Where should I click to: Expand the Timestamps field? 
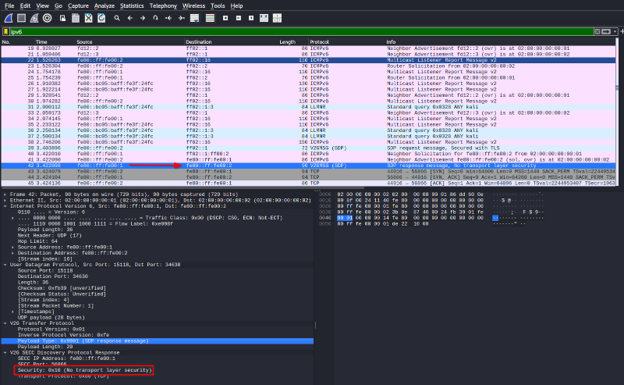click(x=13, y=311)
